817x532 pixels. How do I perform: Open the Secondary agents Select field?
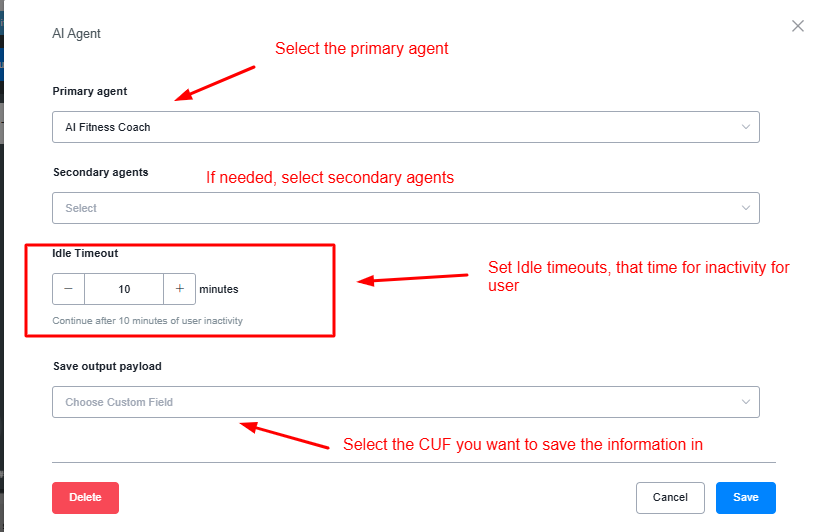tap(400, 208)
